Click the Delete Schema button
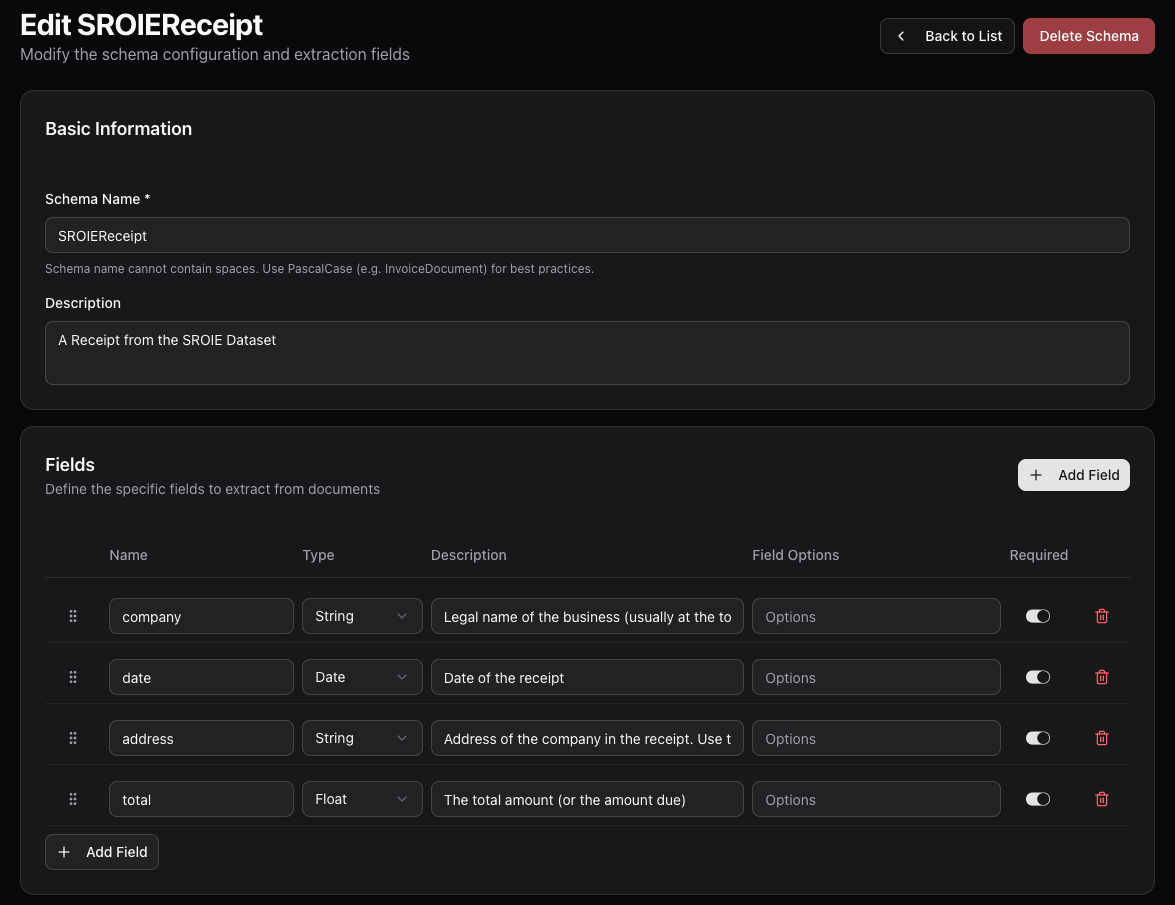 (1088, 36)
